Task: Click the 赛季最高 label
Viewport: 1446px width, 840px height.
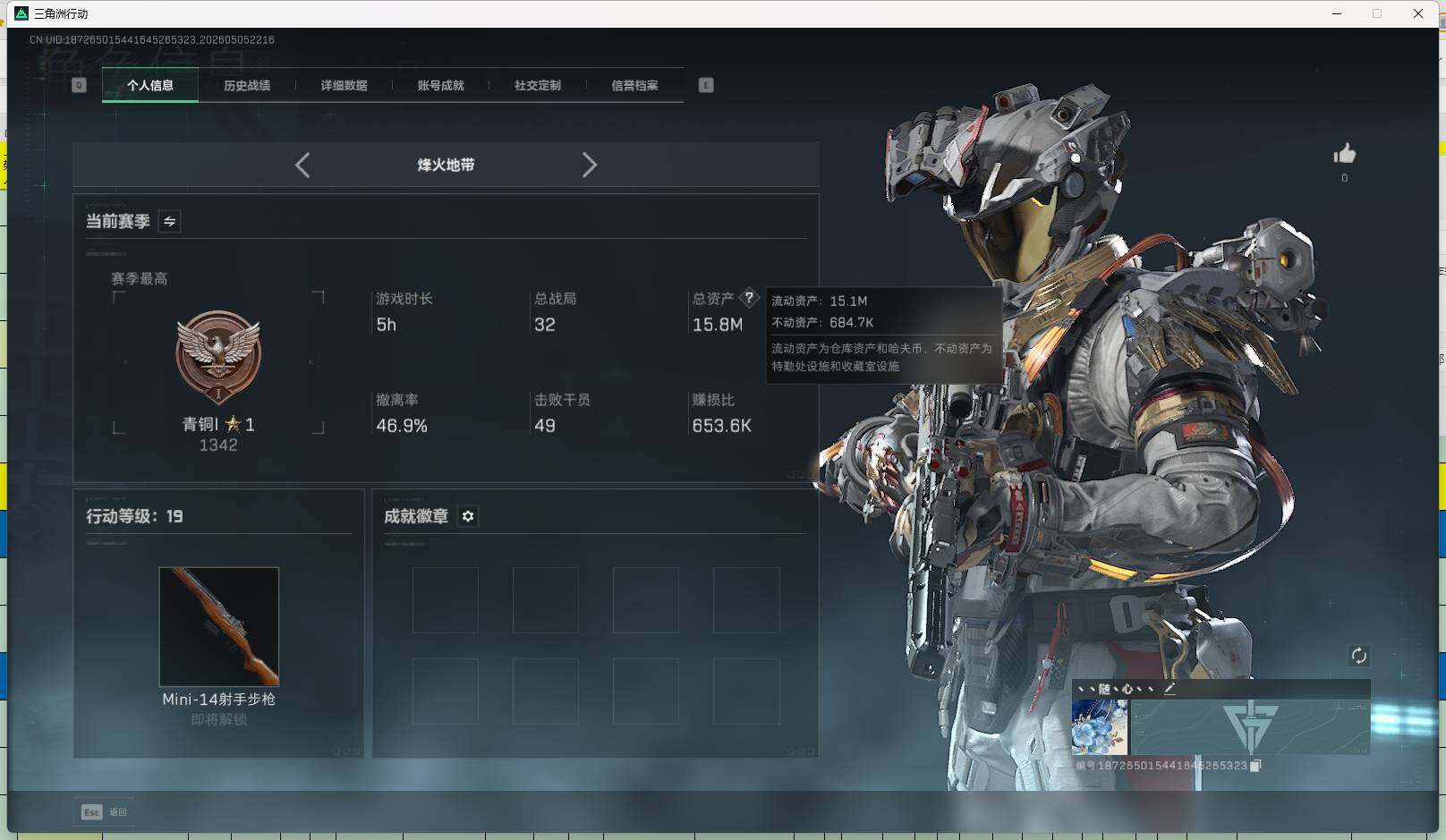Action: click(x=139, y=279)
